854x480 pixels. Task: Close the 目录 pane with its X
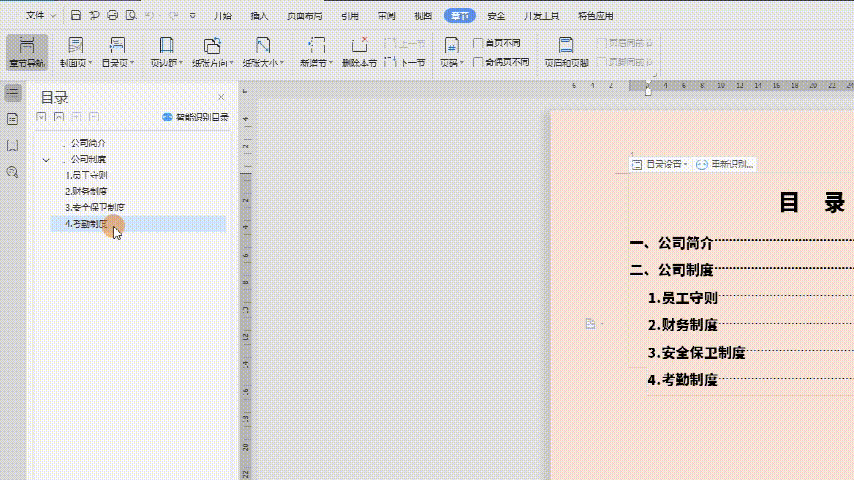[221, 97]
